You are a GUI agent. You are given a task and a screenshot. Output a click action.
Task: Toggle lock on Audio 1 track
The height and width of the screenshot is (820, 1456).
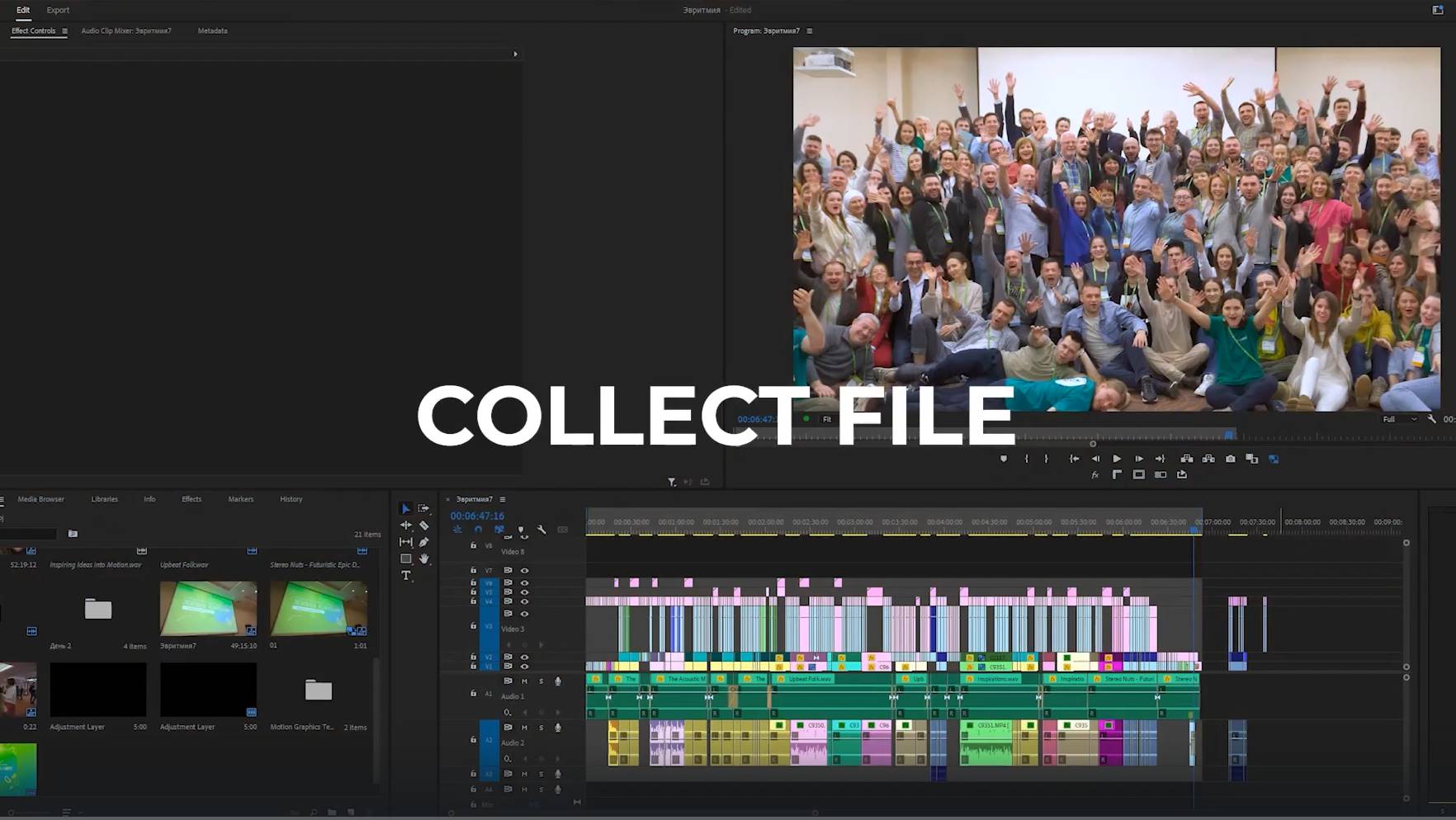point(473,694)
